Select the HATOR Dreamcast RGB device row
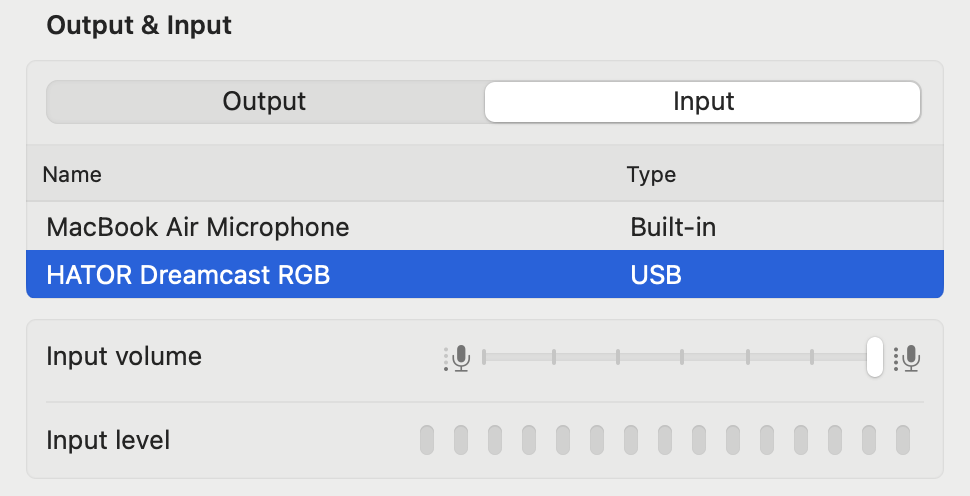This screenshot has width=970, height=496. click(x=188, y=274)
